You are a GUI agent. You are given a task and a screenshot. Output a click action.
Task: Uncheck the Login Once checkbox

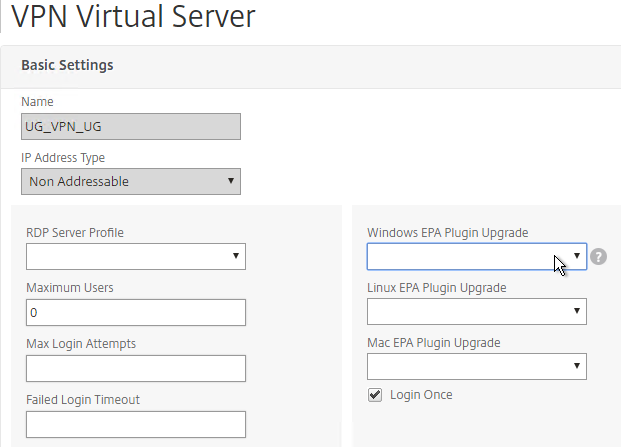point(375,395)
